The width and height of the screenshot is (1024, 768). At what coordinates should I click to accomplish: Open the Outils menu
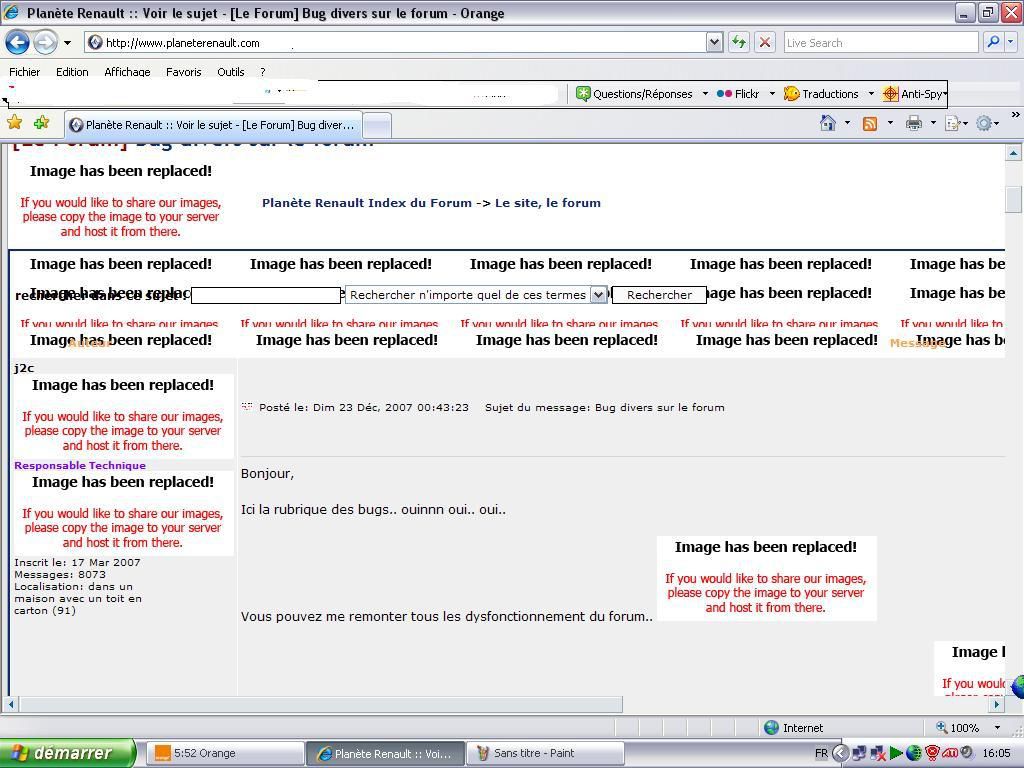[x=231, y=72]
